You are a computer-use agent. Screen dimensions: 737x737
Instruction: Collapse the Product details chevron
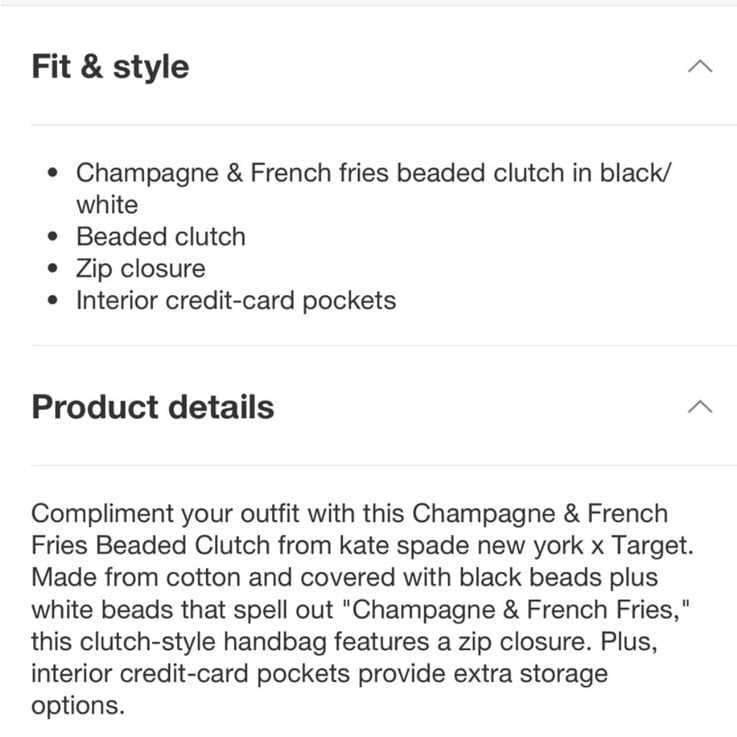point(700,407)
